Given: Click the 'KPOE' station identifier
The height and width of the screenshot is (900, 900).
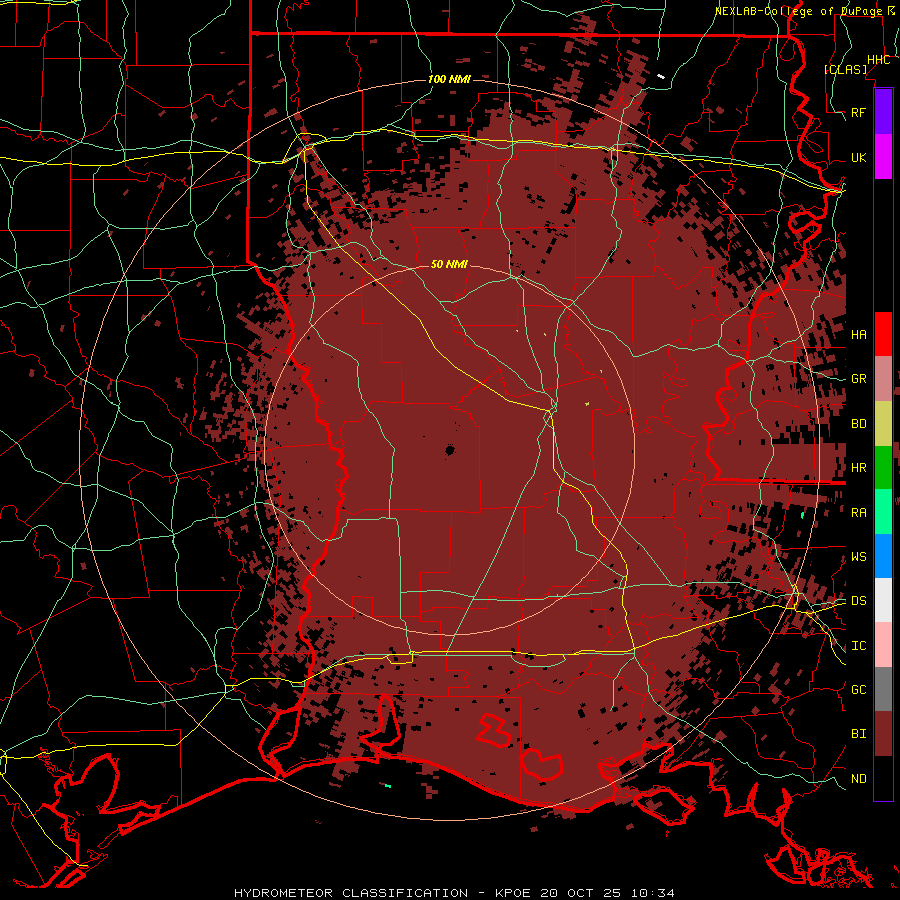Looking at the screenshot, I should (x=514, y=893).
